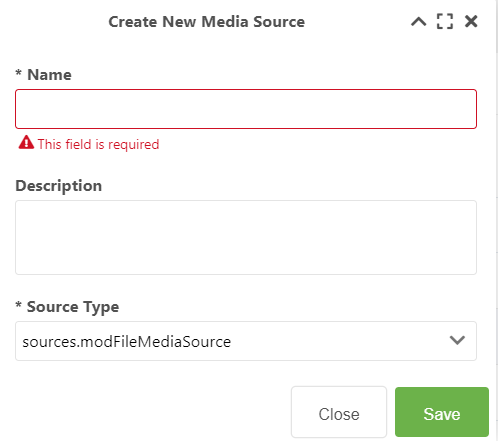Click the sources.modFileMediaSource field
The height and width of the screenshot is (441, 498).
[x=246, y=341]
